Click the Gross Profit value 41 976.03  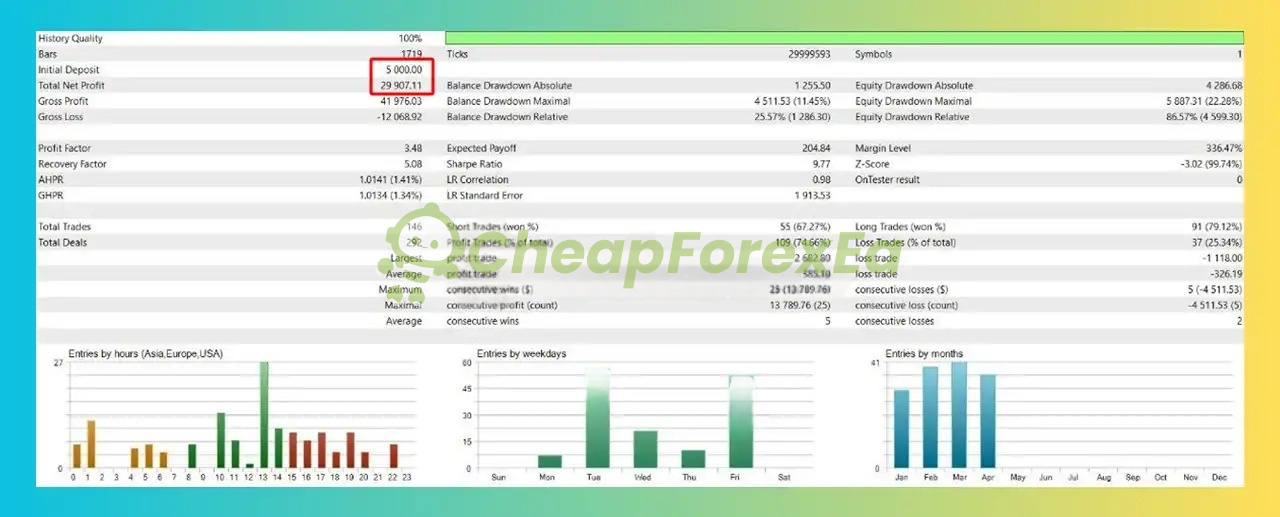(x=401, y=101)
